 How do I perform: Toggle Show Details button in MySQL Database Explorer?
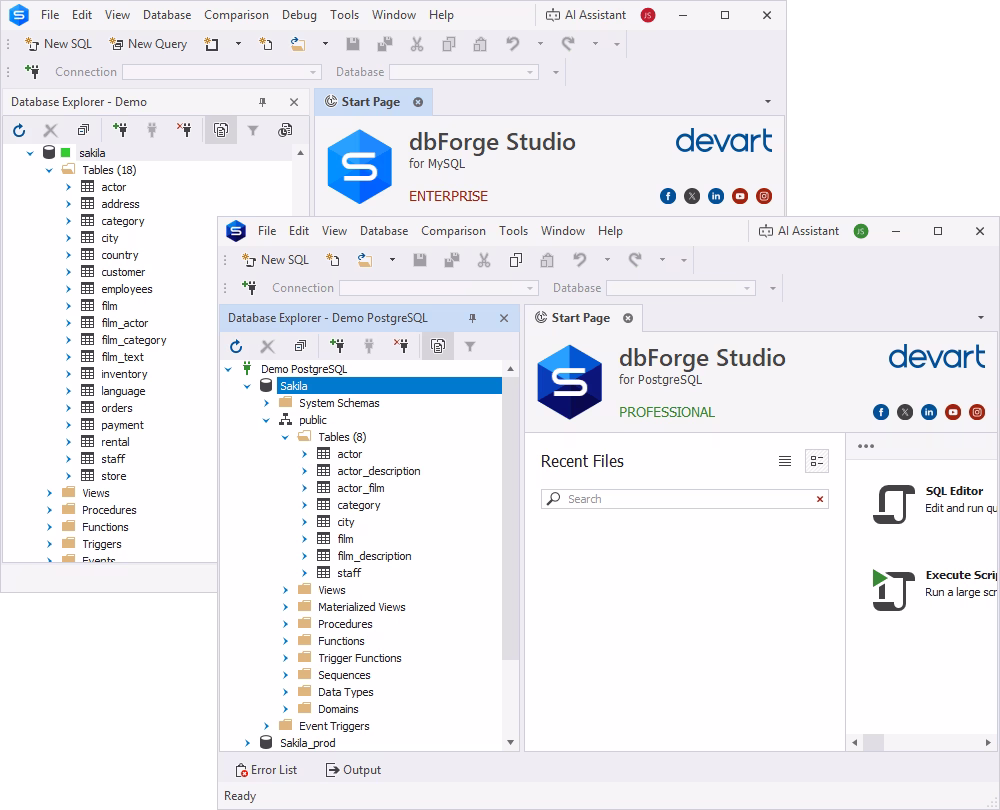click(x=221, y=131)
